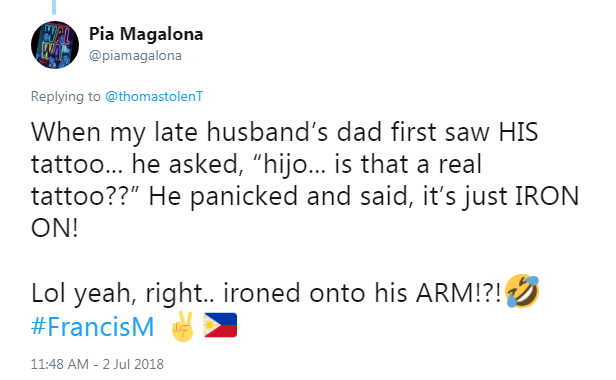The height and width of the screenshot is (380, 616).
Task: Open the #FrancisM hashtag
Action: (93, 327)
